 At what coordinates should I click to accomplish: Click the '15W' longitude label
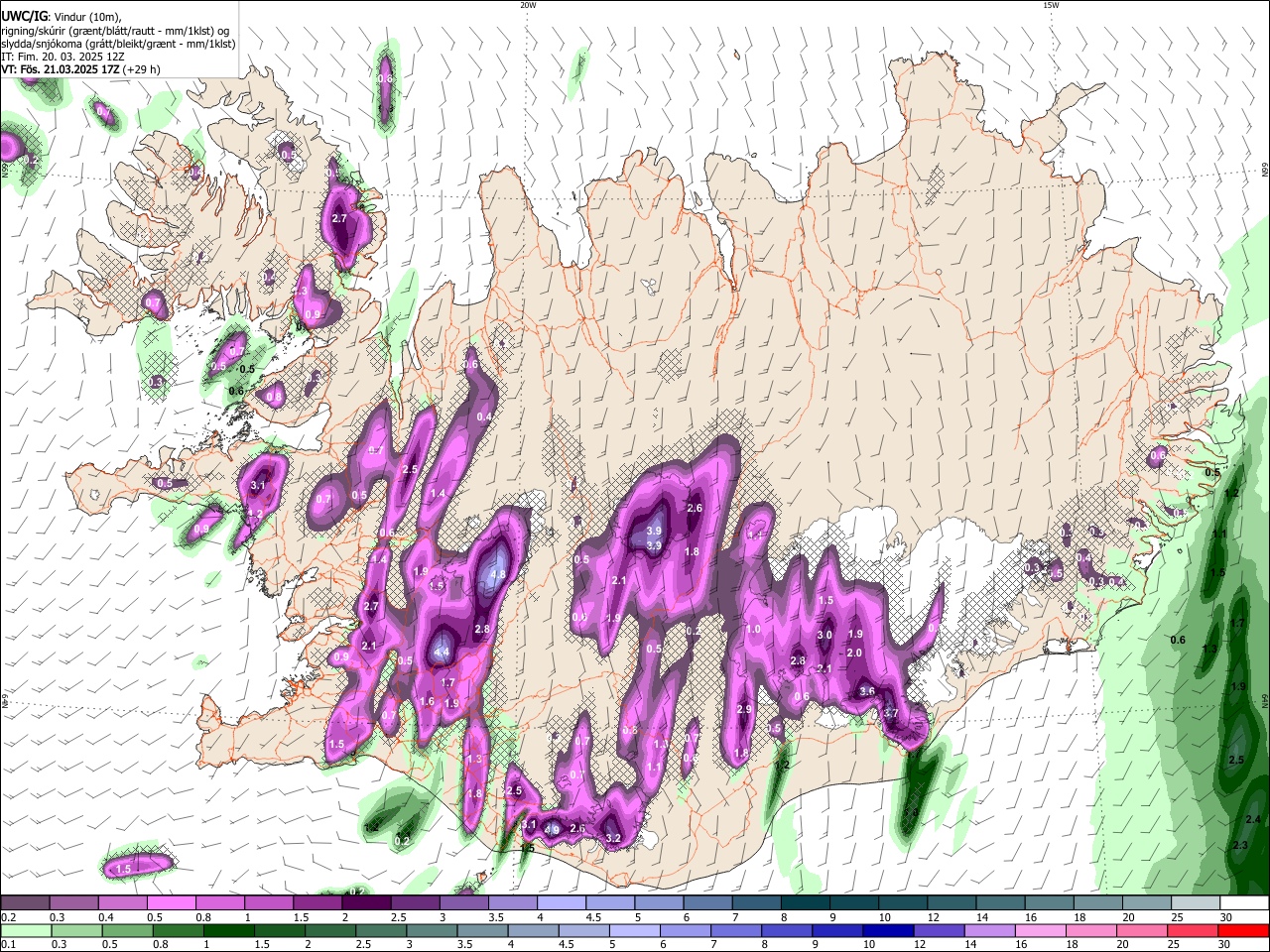coord(1051,5)
